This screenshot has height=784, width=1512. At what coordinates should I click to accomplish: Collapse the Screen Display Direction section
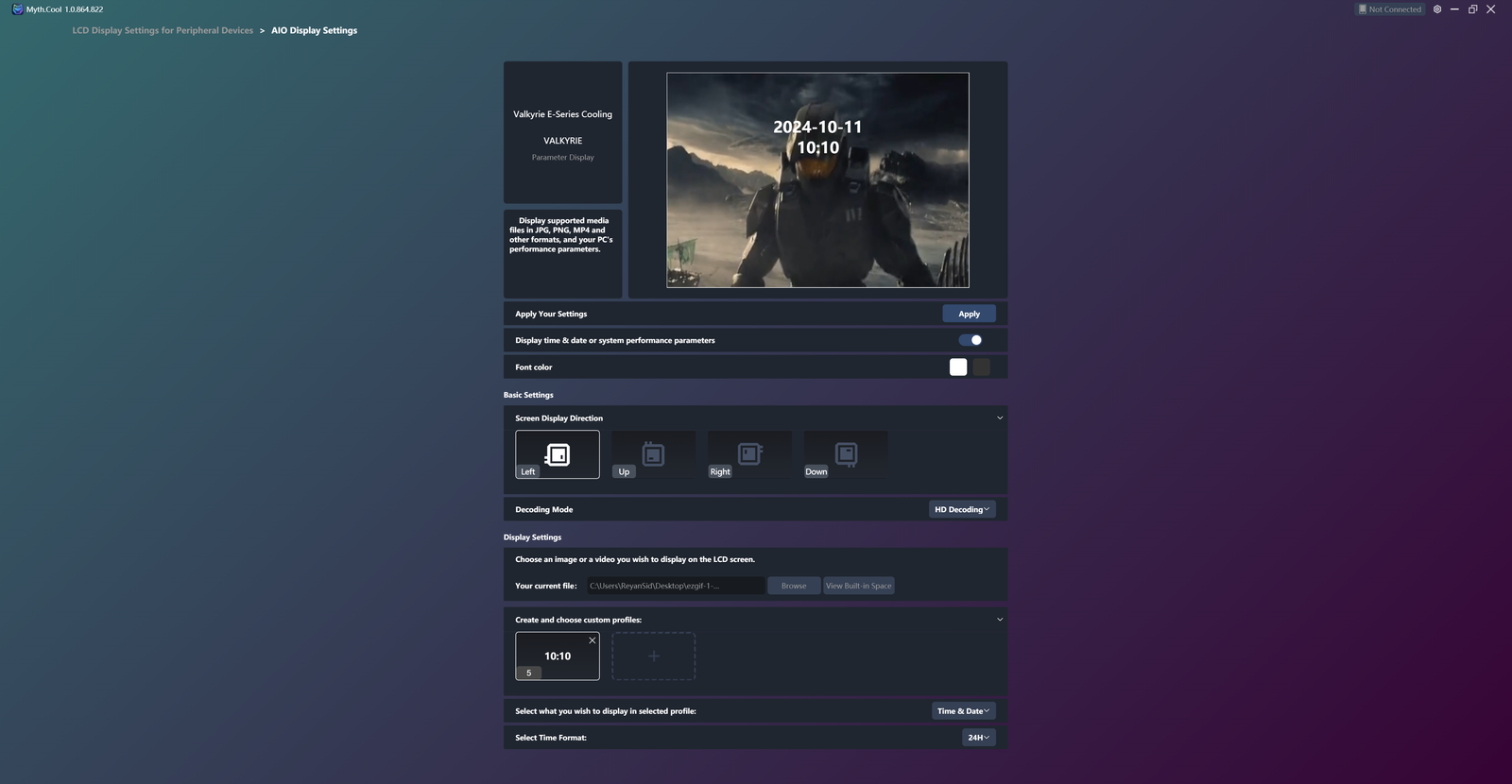[x=1000, y=418]
